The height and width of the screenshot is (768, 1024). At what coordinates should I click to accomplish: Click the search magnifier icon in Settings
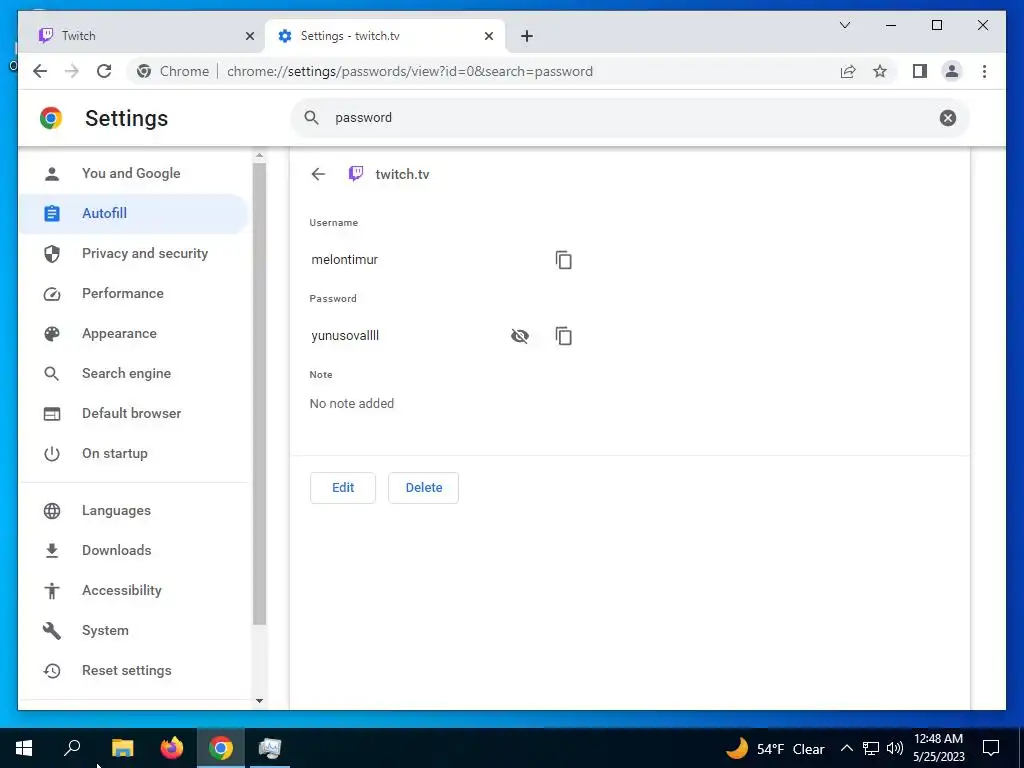click(x=312, y=118)
